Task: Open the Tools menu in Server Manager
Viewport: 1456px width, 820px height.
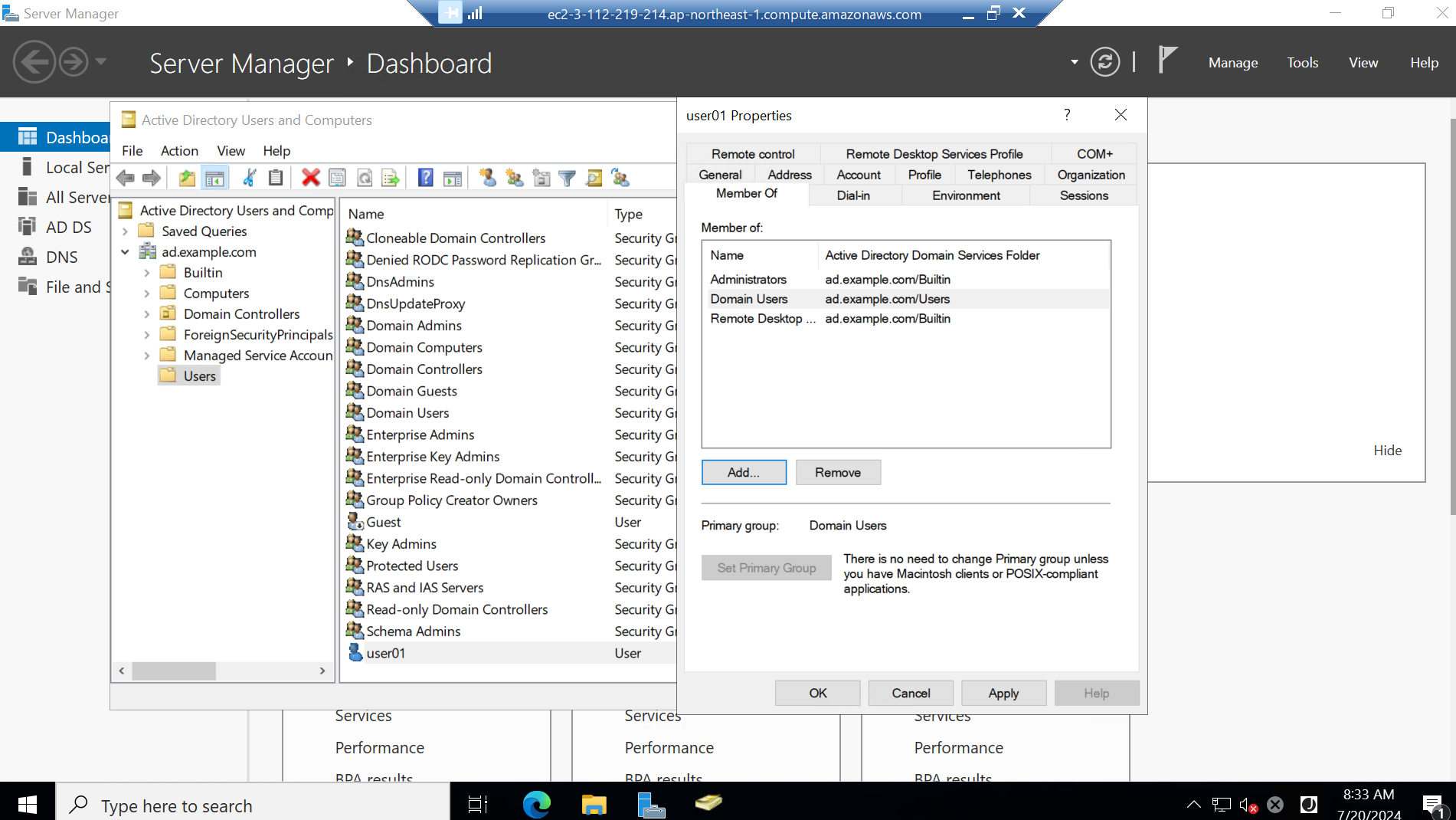Action: (x=1303, y=63)
